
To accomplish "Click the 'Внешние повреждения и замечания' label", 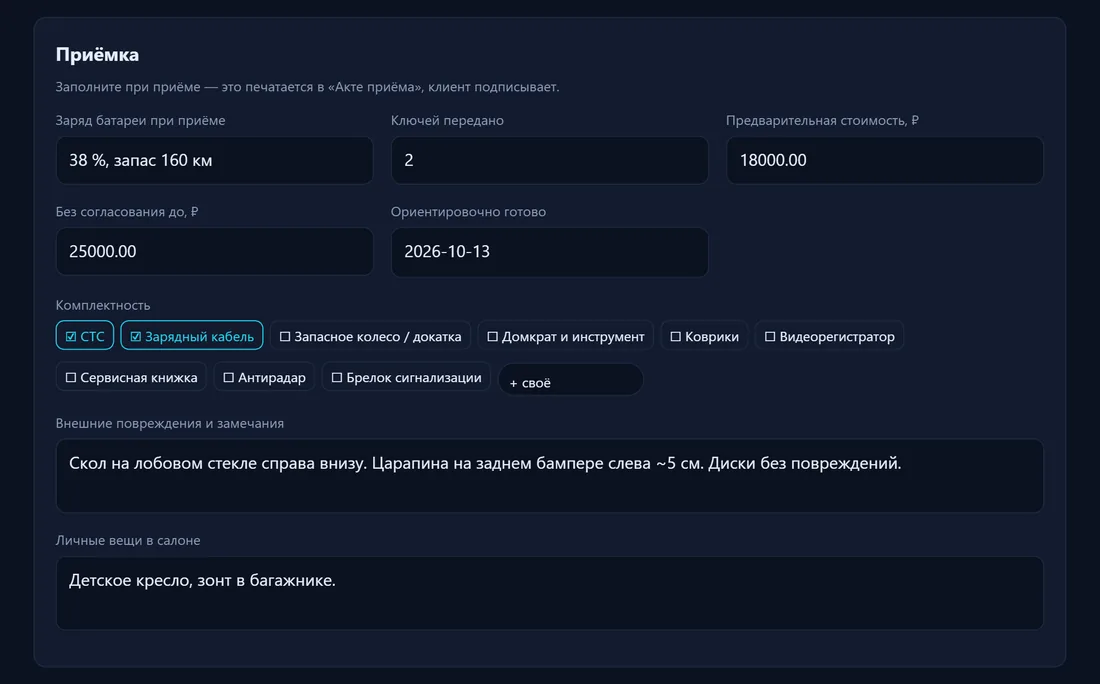I will pos(170,424).
